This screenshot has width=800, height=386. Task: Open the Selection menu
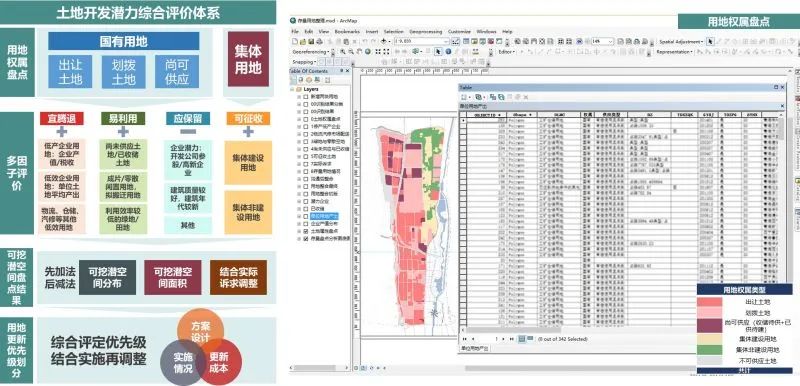pyautogui.click(x=393, y=32)
